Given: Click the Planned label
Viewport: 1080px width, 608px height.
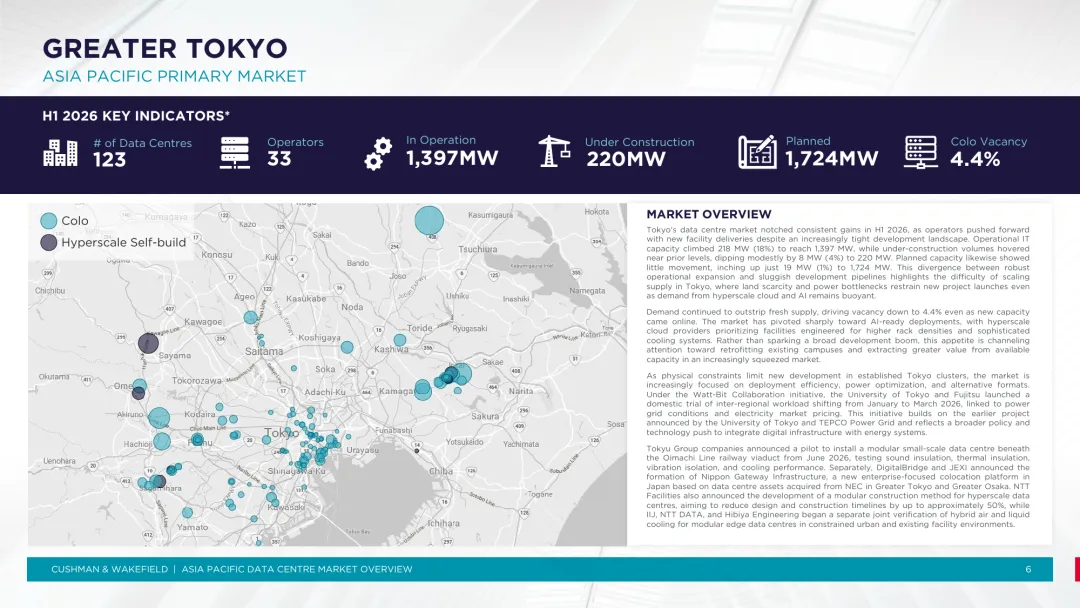Looking at the screenshot, I should (808, 141).
